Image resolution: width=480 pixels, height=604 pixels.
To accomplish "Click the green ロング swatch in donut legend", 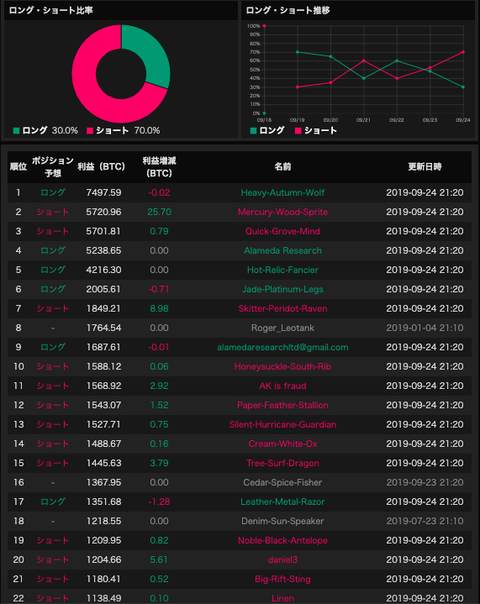I will (16, 131).
